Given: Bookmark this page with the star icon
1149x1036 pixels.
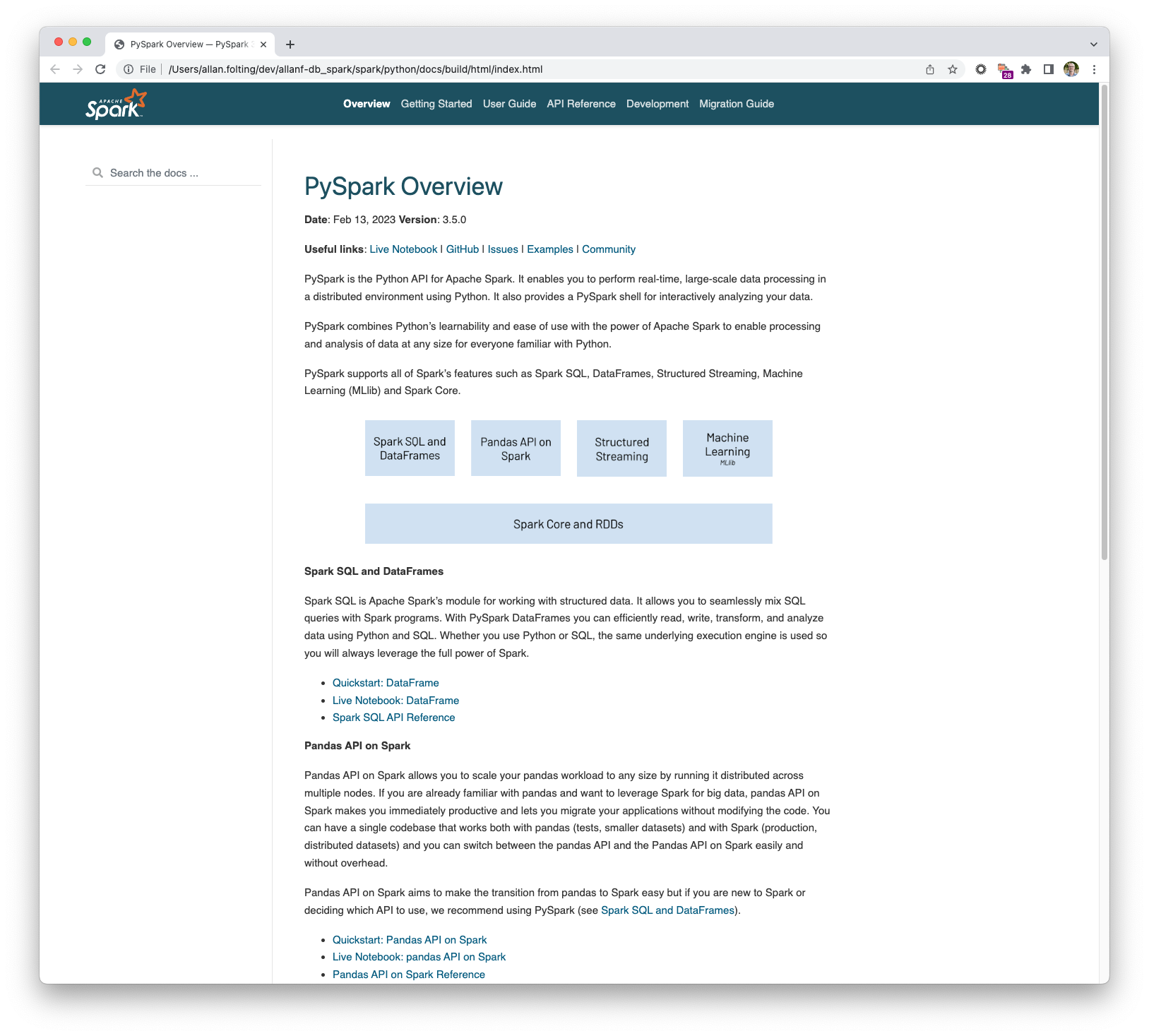Looking at the screenshot, I should pos(953,69).
